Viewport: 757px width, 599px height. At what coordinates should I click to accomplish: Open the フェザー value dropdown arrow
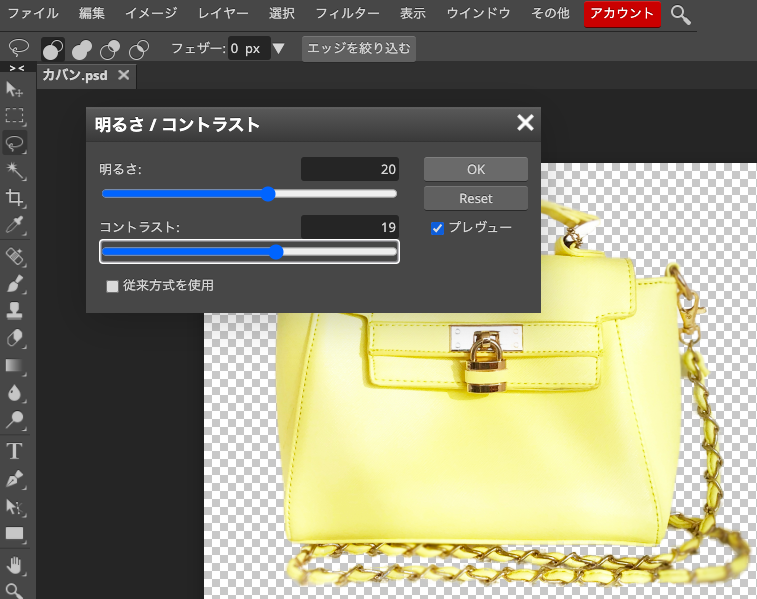click(x=279, y=48)
